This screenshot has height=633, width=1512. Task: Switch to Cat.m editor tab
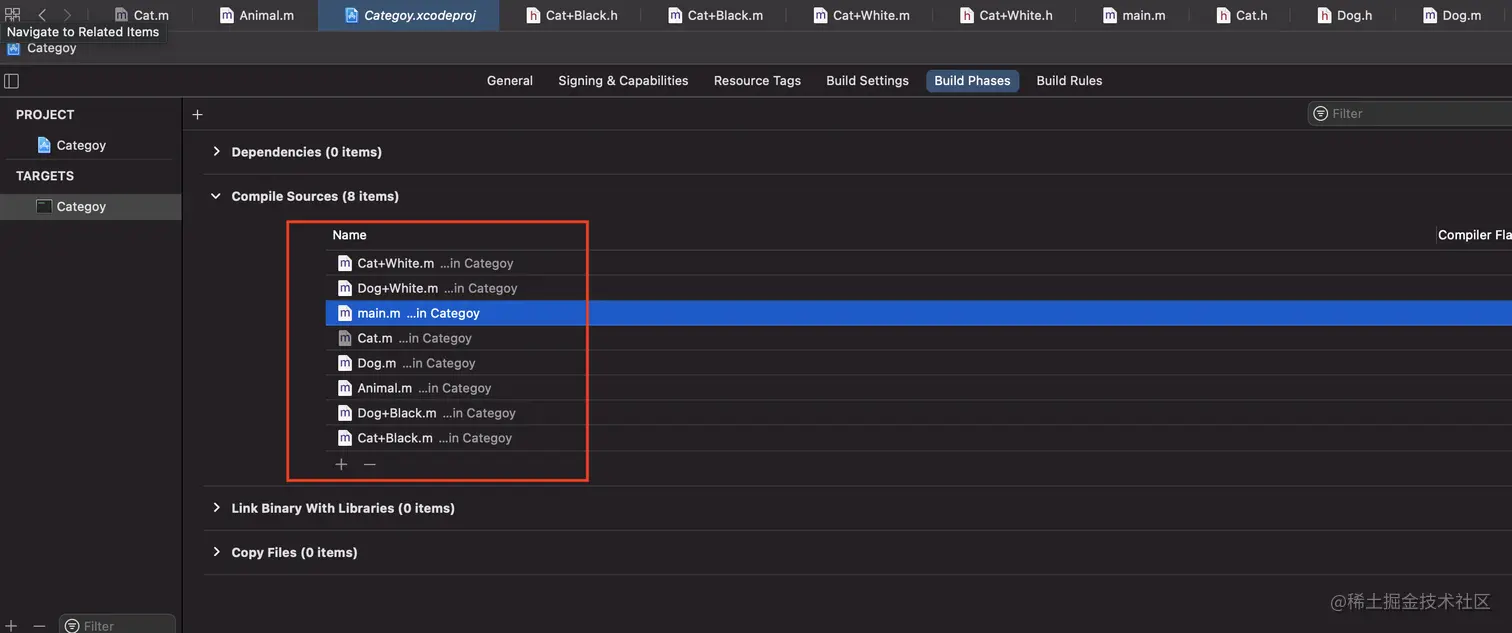click(141, 15)
